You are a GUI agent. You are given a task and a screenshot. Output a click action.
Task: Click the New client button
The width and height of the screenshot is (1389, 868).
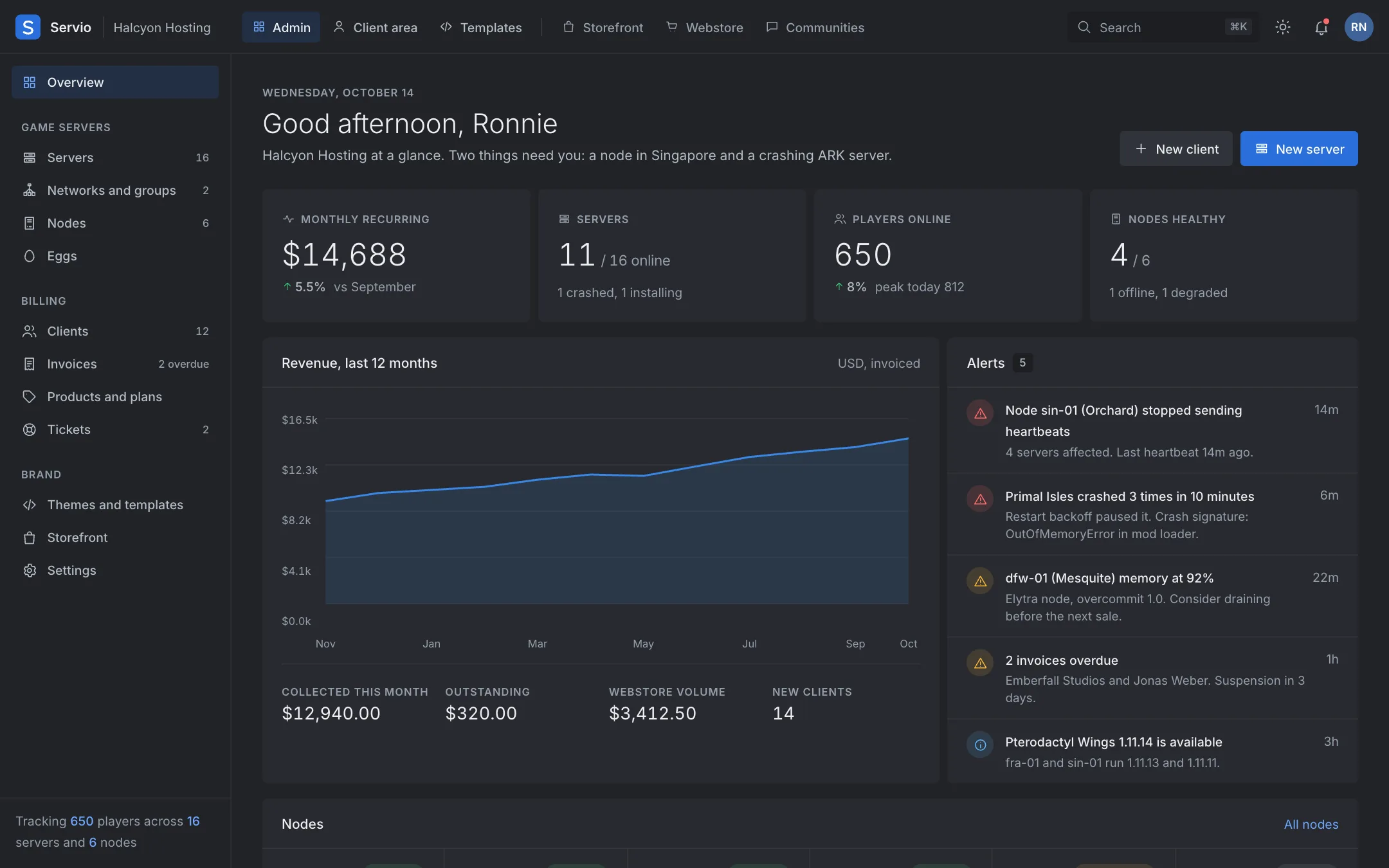[x=1176, y=149]
